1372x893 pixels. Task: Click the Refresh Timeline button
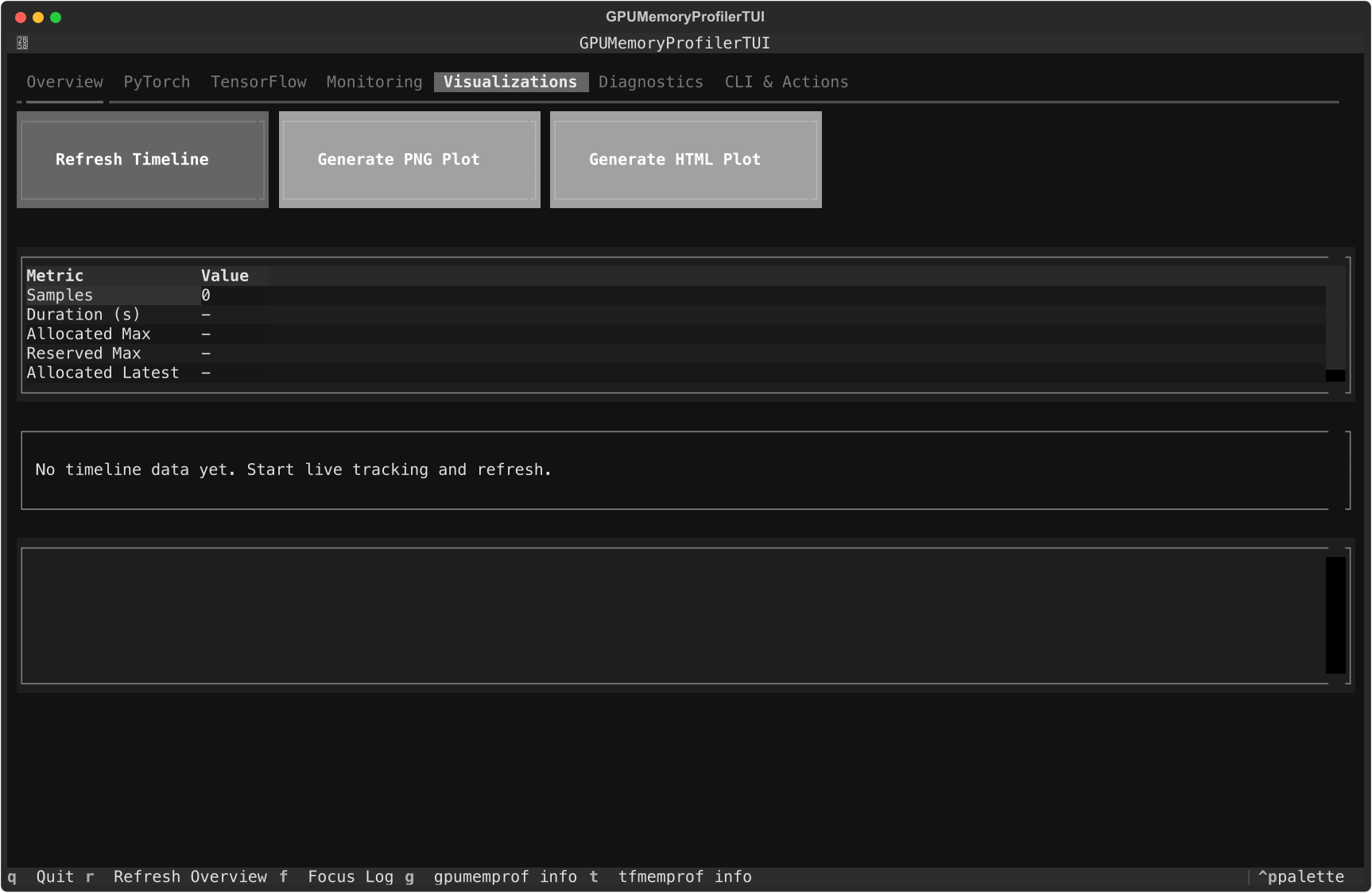point(142,160)
